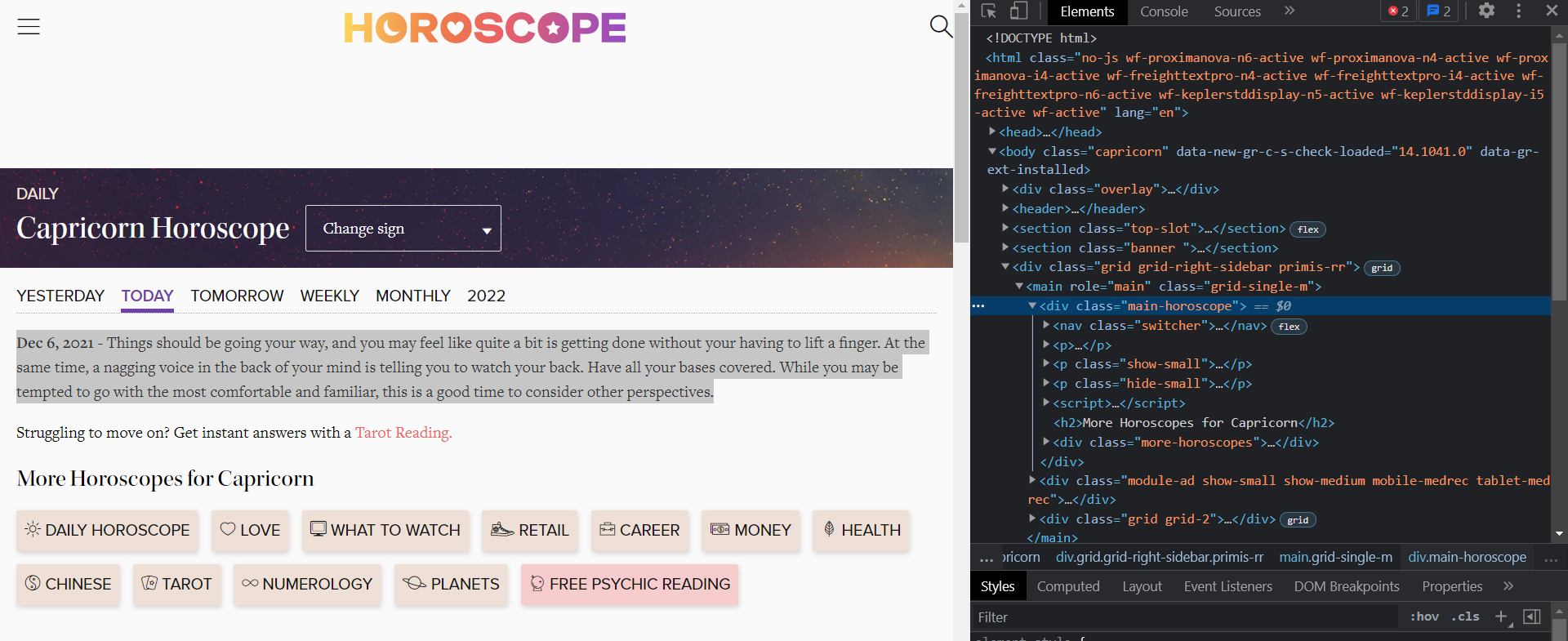The height and width of the screenshot is (641, 1568).
Task: Expand the section class banner node
Action: tap(1005, 247)
